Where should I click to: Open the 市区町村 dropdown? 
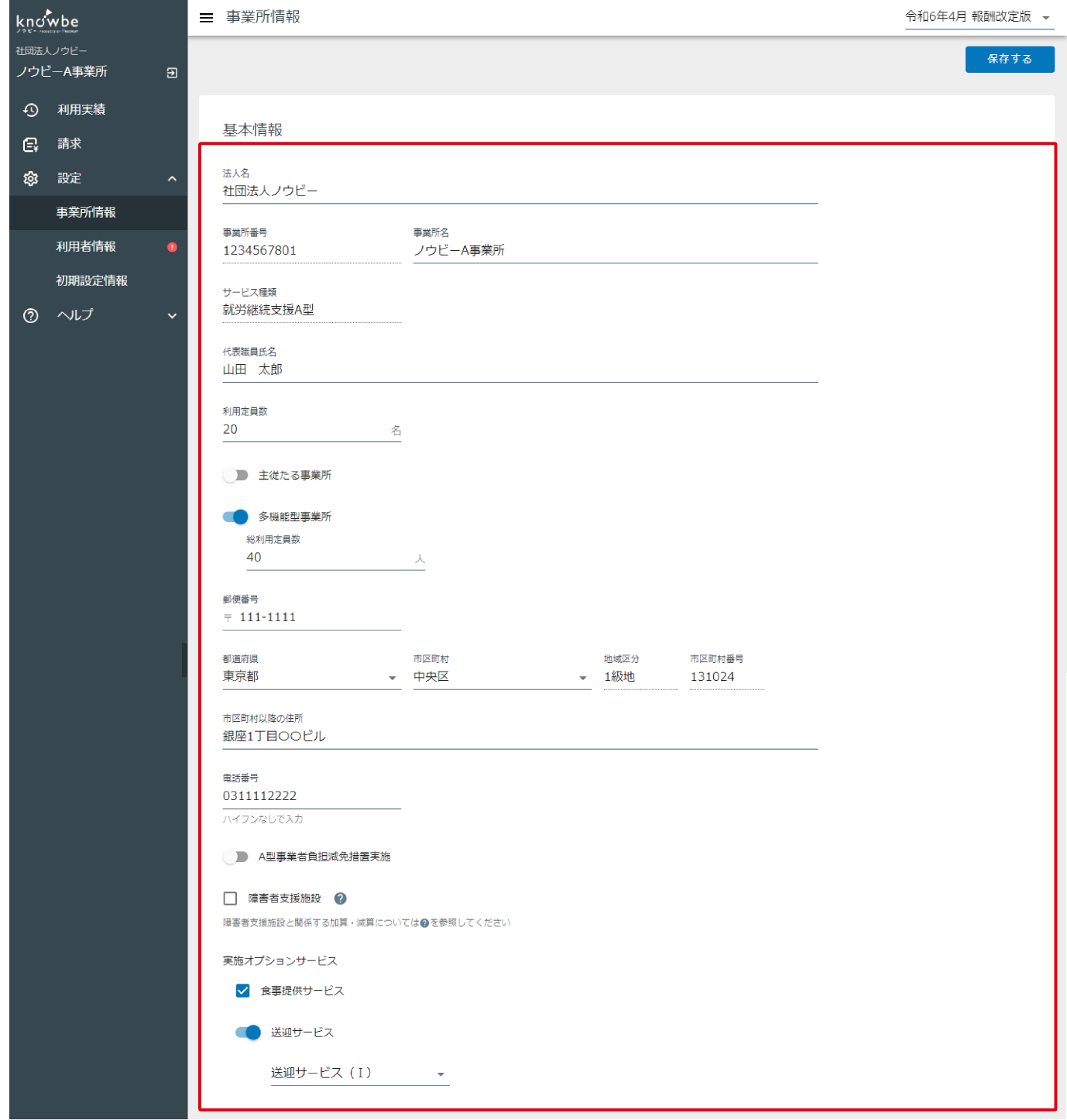(x=502, y=677)
